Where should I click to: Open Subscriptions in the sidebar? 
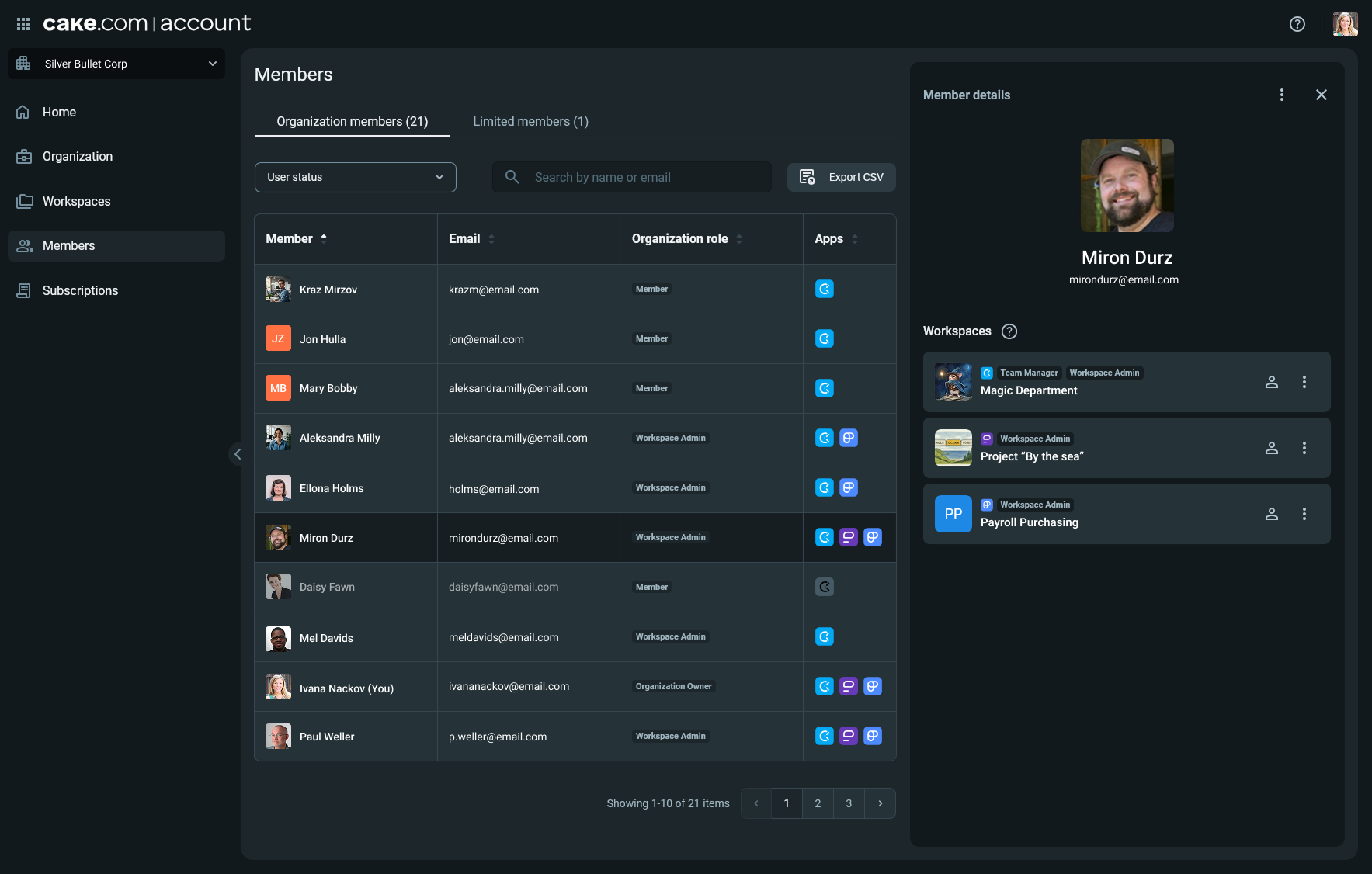tap(80, 290)
